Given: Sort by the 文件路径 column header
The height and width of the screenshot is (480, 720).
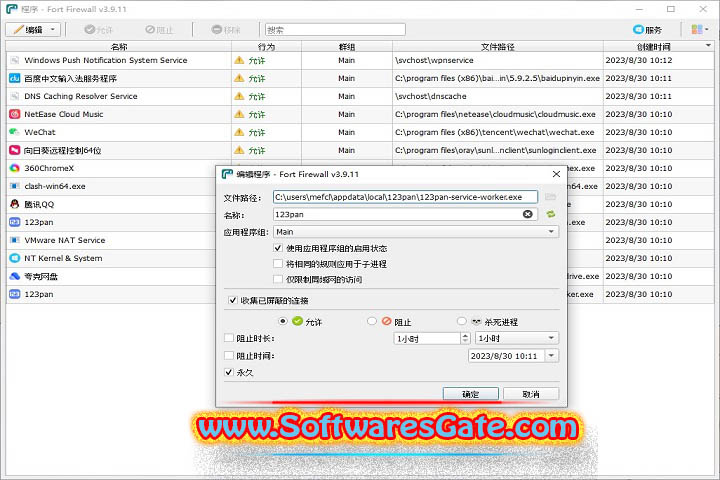Looking at the screenshot, I should click(x=498, y=47).
